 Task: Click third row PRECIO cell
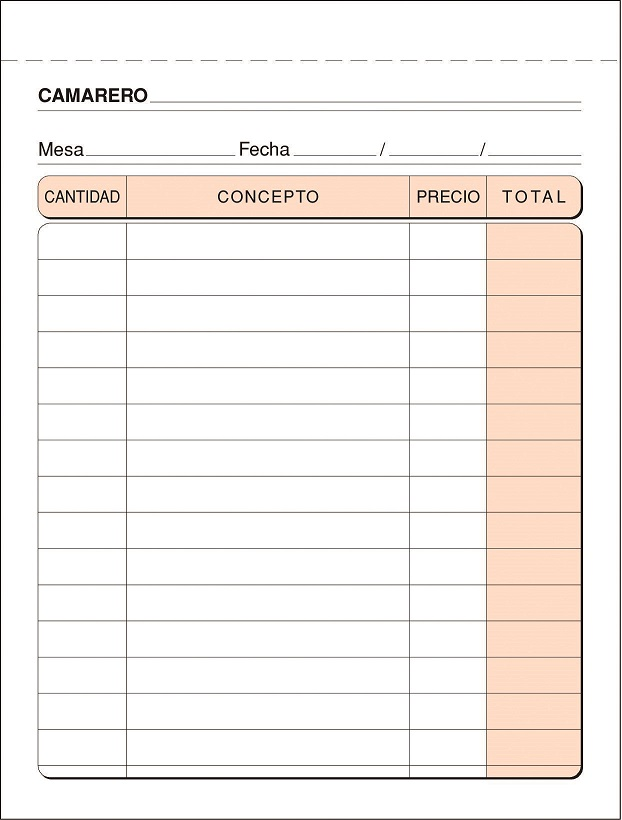448,314
